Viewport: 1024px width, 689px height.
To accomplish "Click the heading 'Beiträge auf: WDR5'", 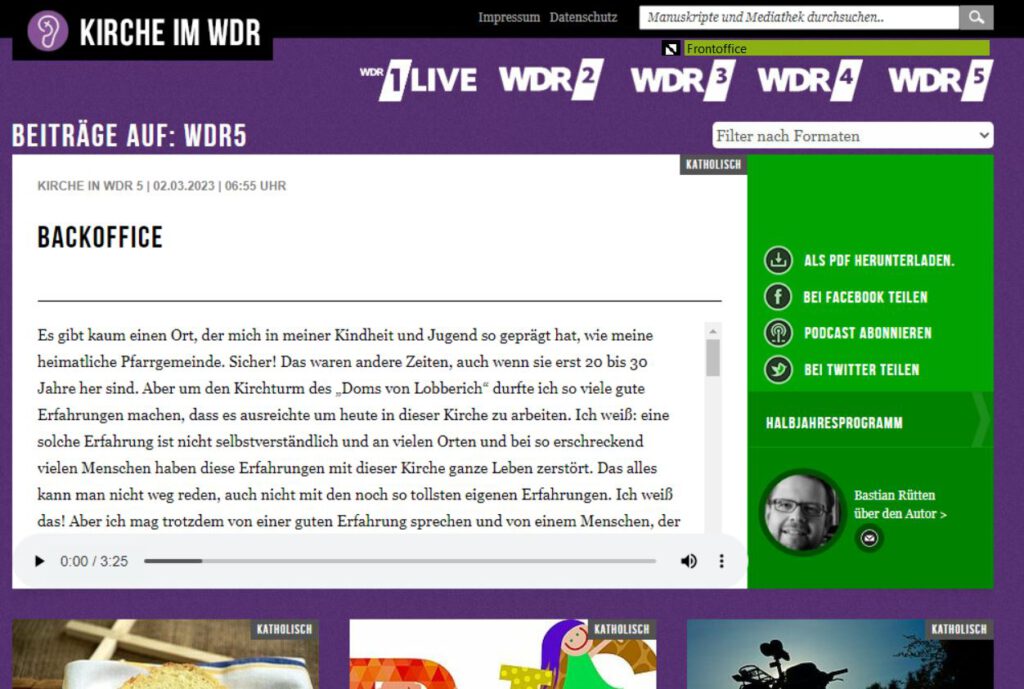I will coord(129,136).
